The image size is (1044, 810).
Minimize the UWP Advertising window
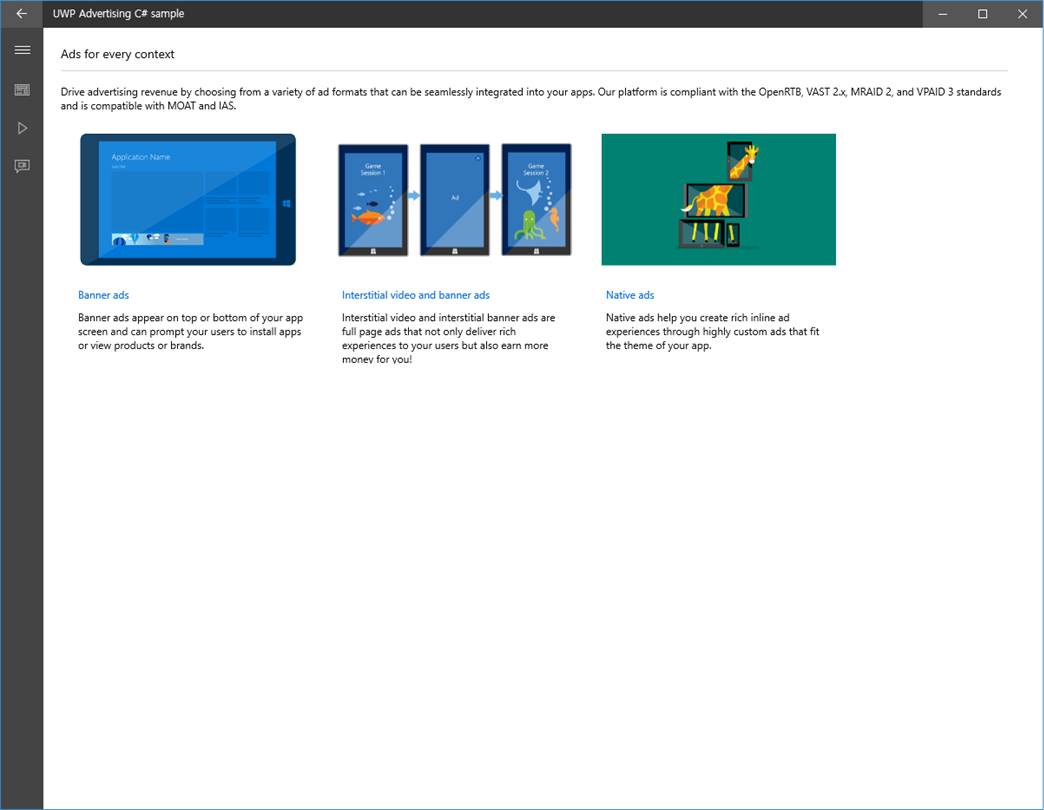click(943, 14)
